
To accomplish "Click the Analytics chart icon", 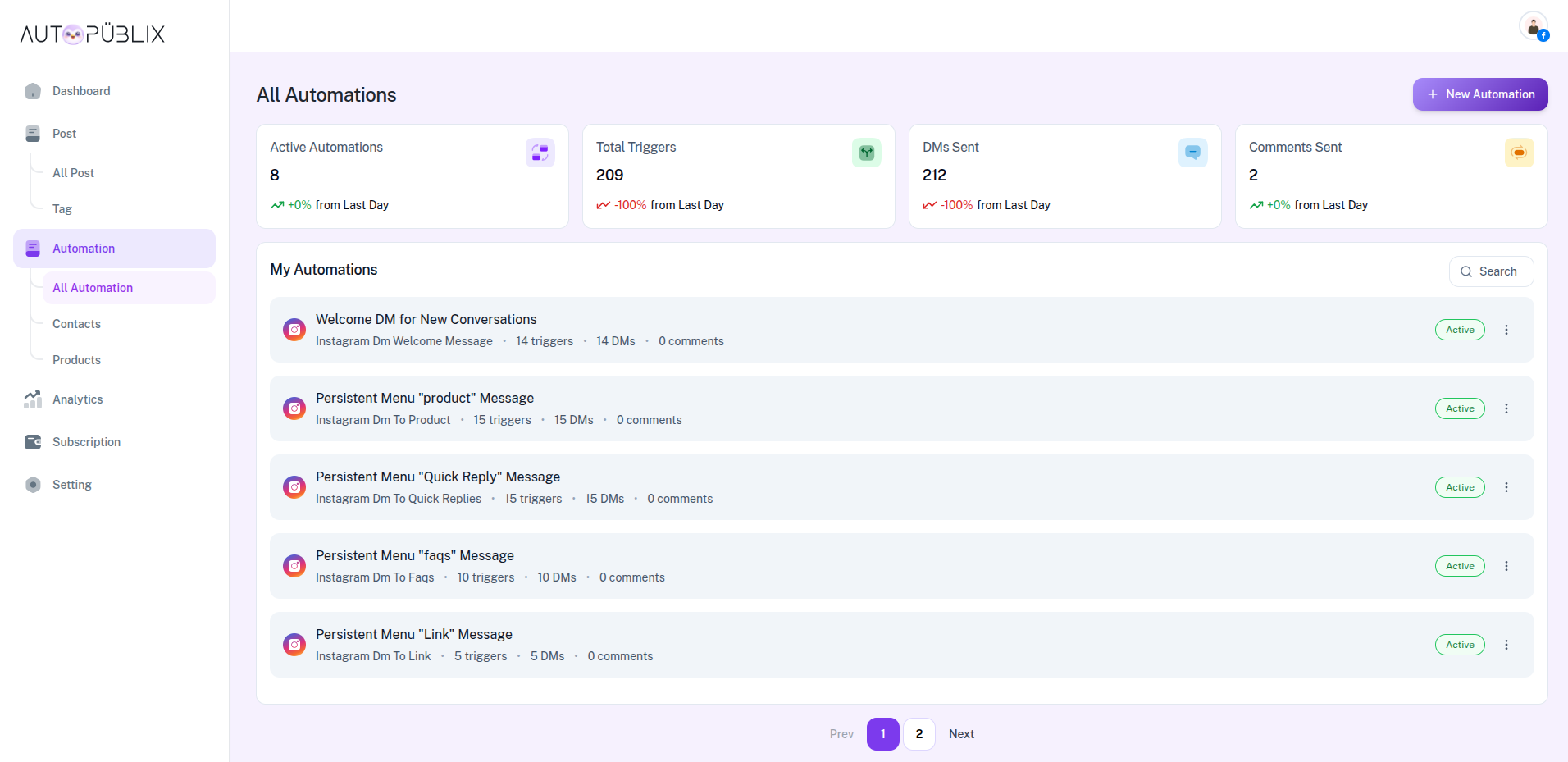I will (33, 399).
